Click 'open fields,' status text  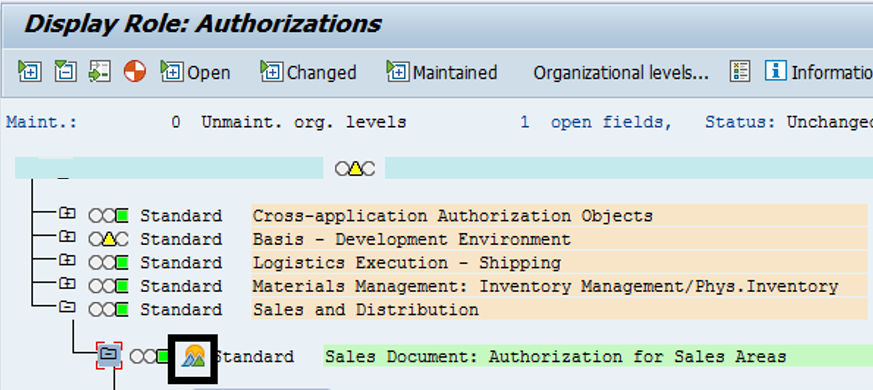point(611,123)
